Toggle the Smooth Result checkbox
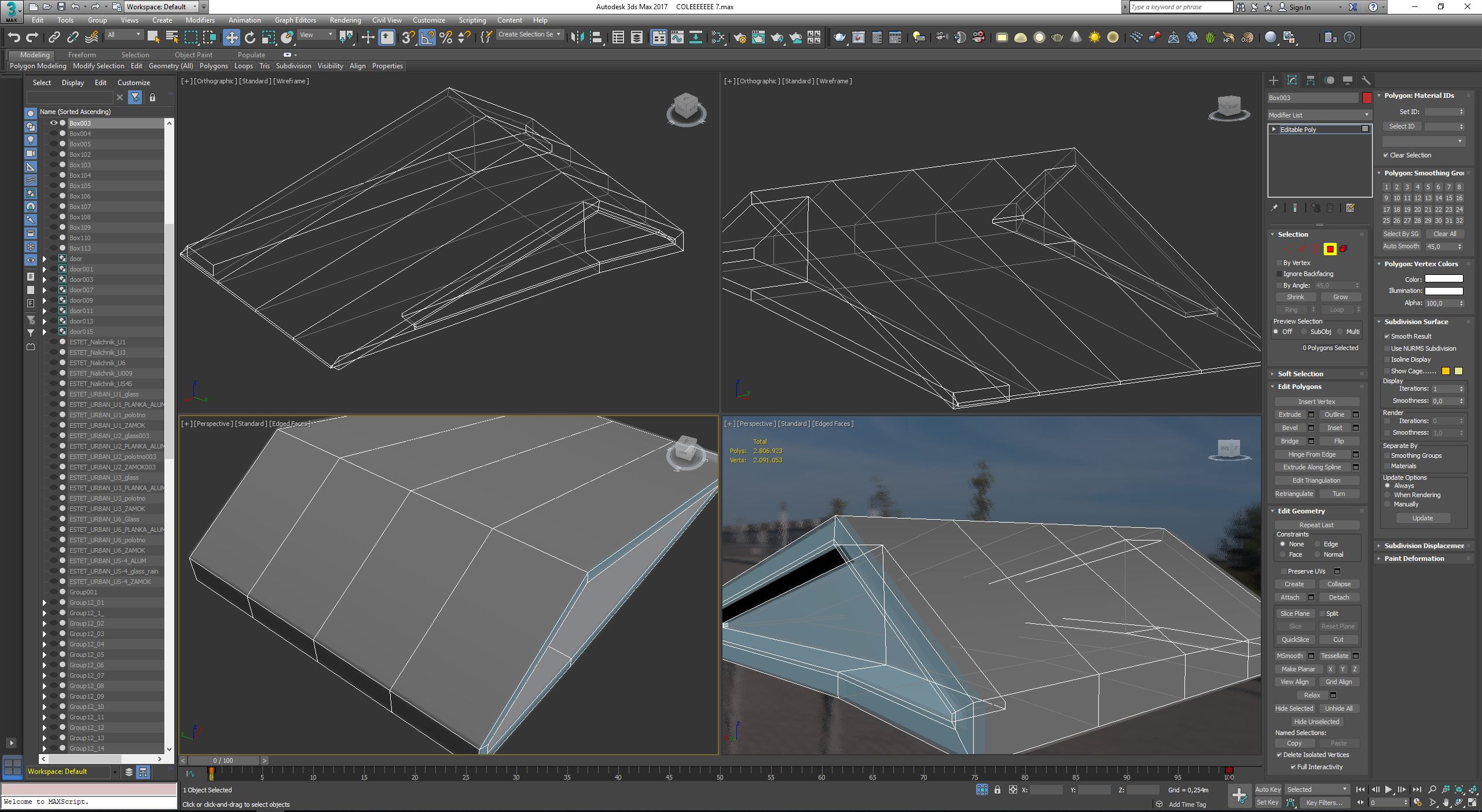 point(1387,336)
